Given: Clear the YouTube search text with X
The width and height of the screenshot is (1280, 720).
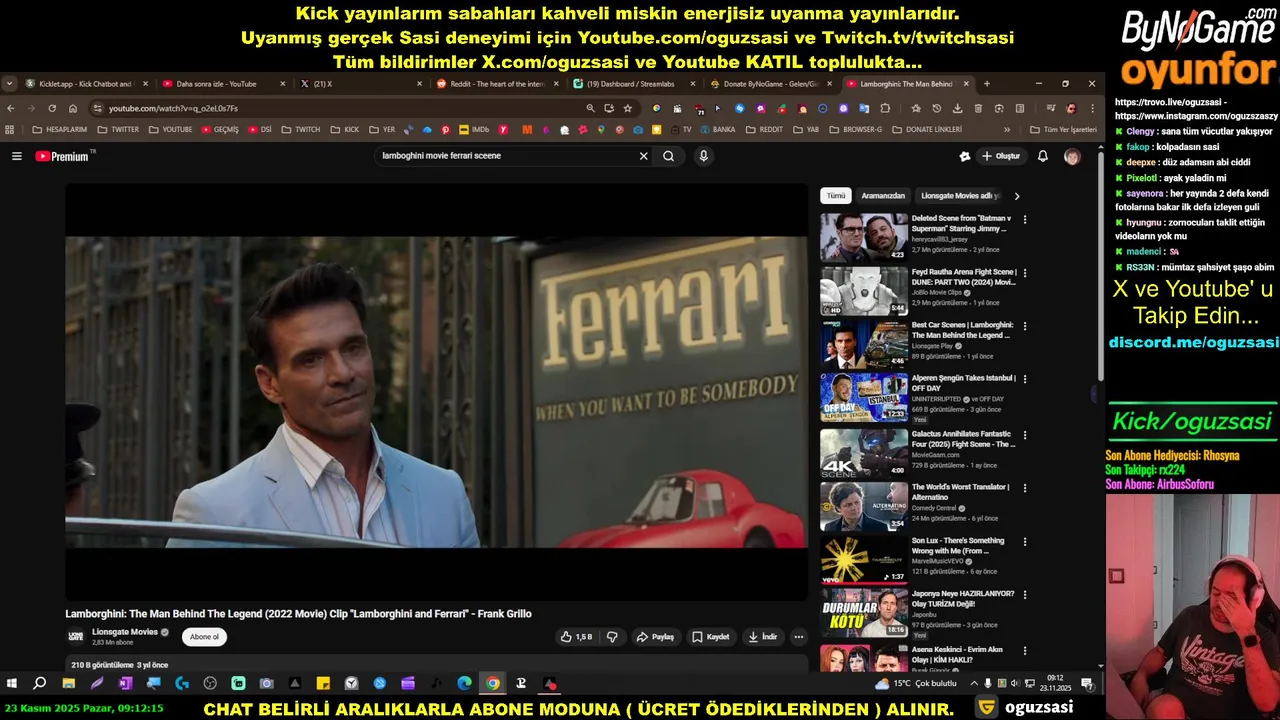Looking at the screenshot, I should 643,156.
